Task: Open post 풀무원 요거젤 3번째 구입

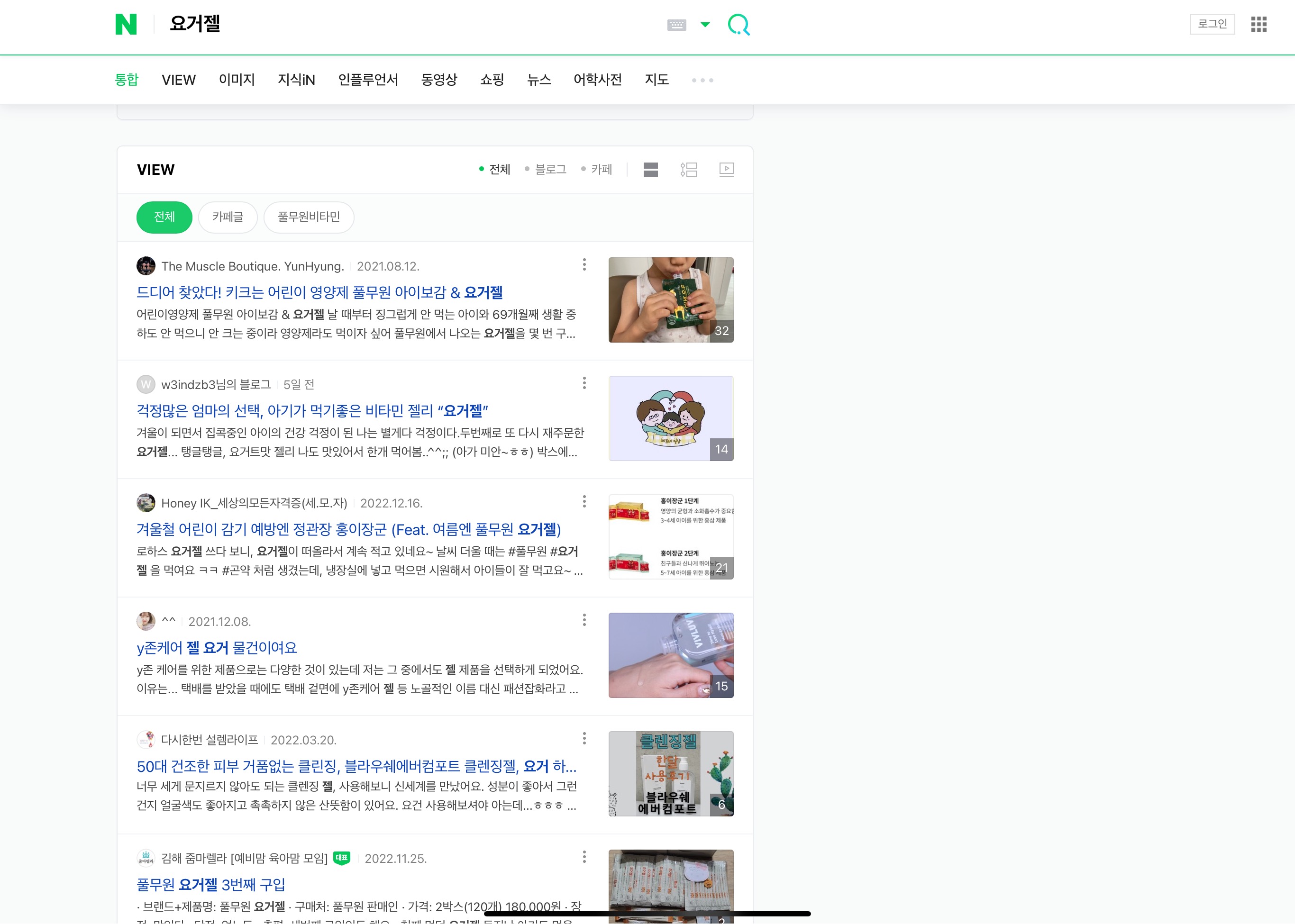Action: pos(210,885)
